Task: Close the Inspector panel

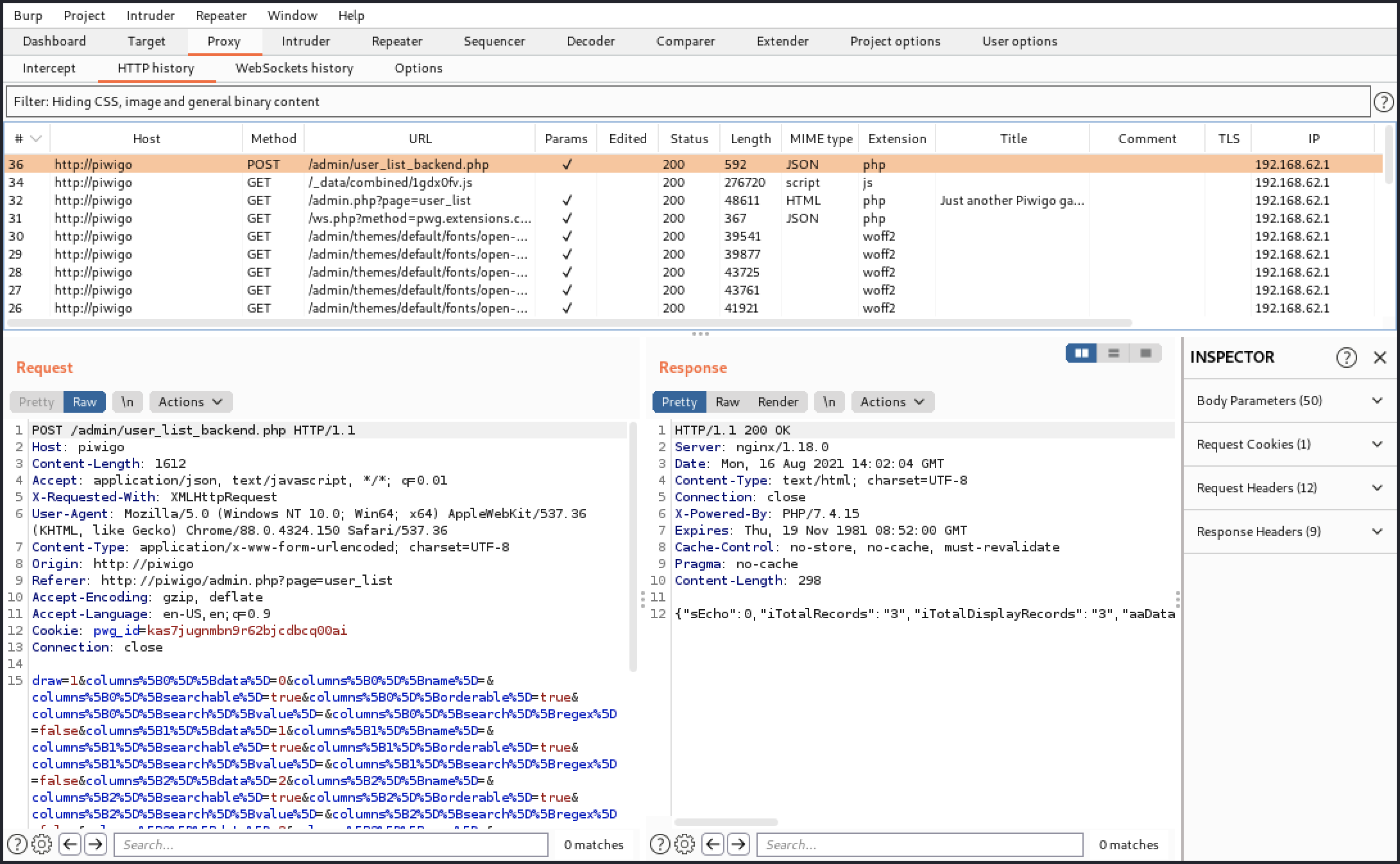Action: pos(1380,358)
